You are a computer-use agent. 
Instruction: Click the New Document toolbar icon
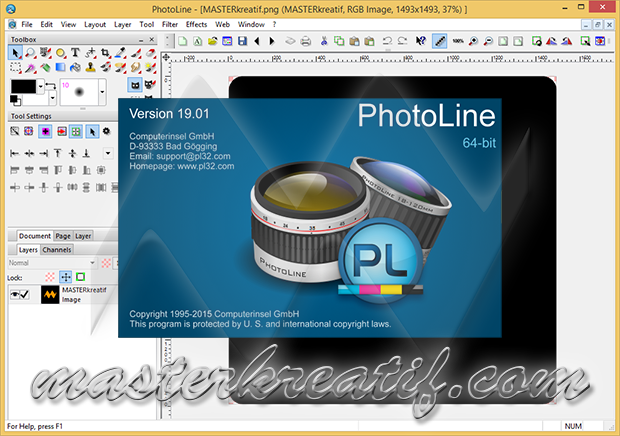pyautogui.click(x=182, y=41)
